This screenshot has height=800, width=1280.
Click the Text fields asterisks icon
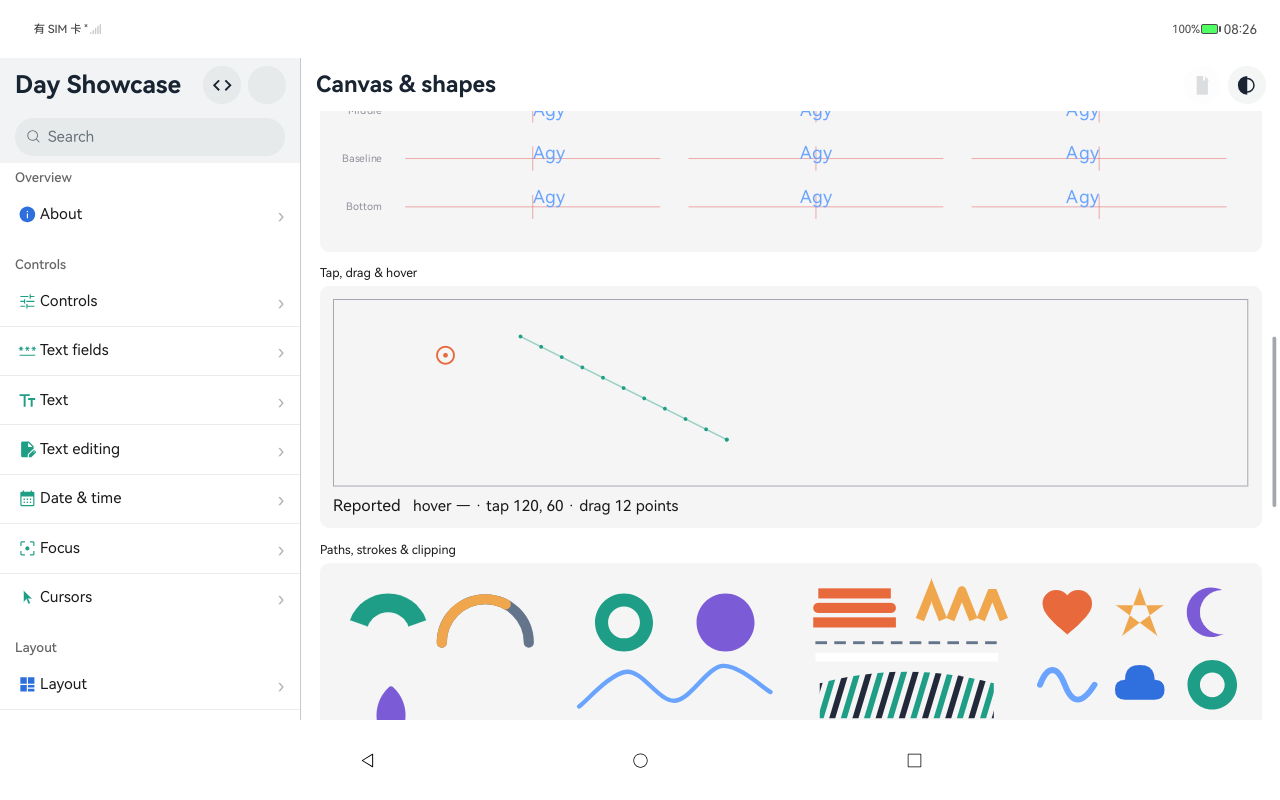(27, 350)
